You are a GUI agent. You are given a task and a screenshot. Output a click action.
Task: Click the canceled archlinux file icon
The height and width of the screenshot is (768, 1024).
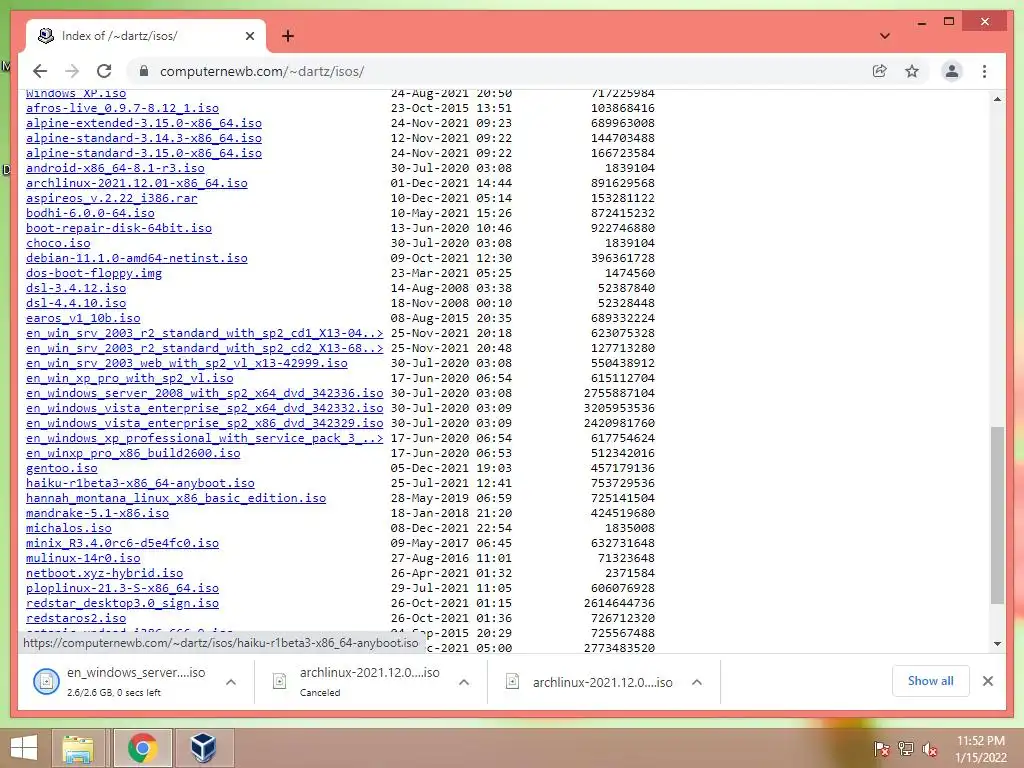[280, 682]
